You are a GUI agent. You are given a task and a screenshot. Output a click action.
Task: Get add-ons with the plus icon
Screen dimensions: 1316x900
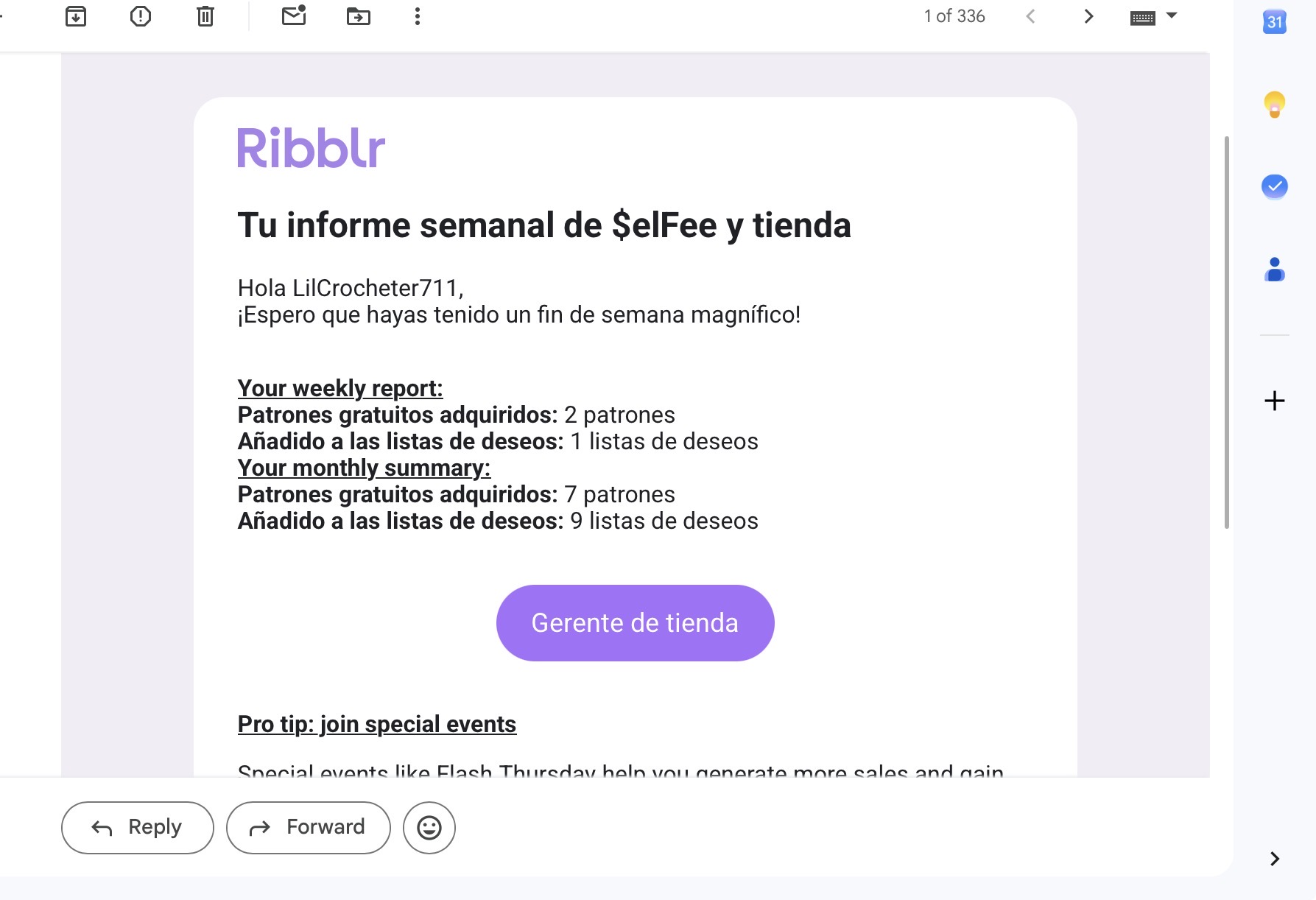(1275, 401)
